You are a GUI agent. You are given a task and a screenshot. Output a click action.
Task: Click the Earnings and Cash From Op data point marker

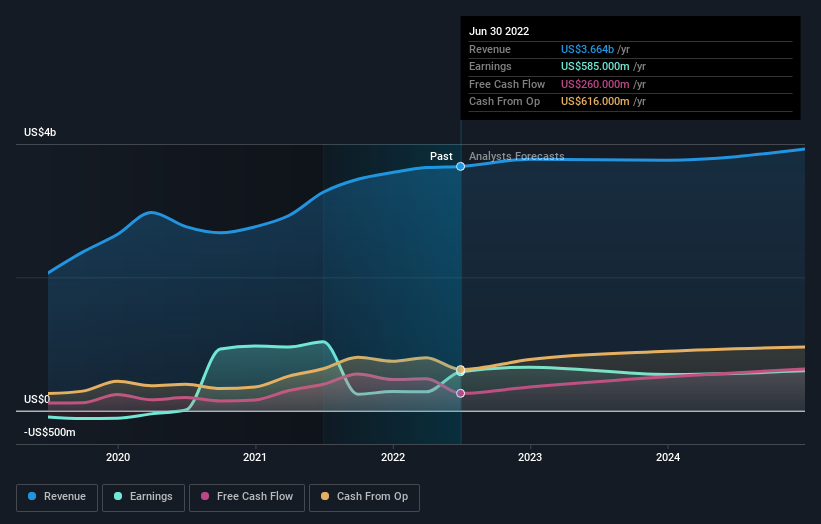coord(460,370)
